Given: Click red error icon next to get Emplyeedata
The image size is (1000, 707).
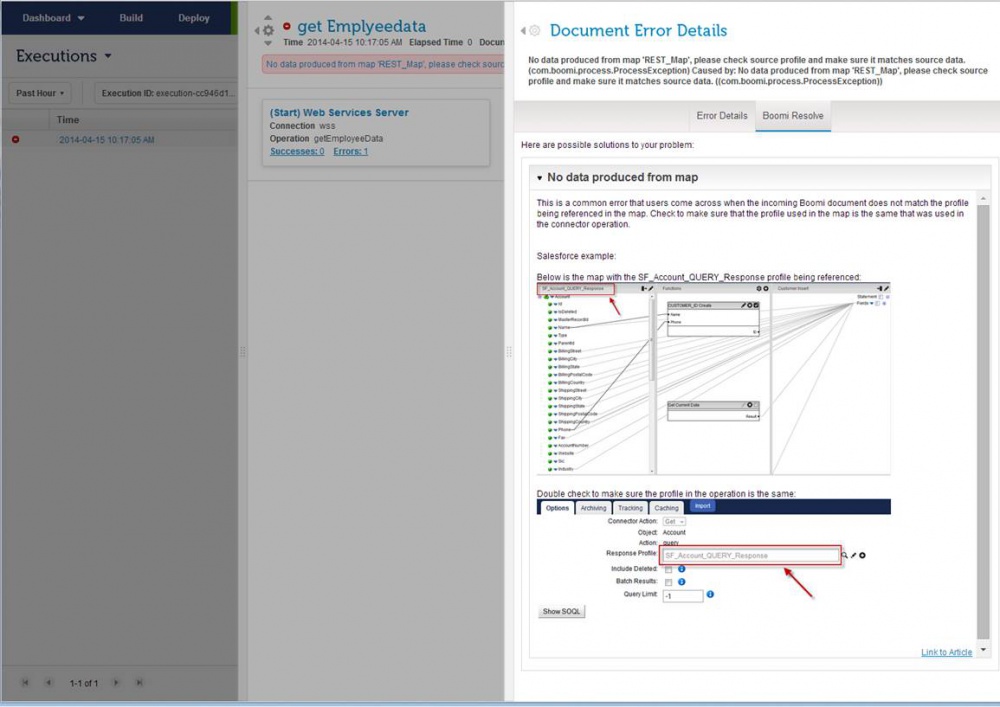Looking at the screenshot, I should [287, 26].
